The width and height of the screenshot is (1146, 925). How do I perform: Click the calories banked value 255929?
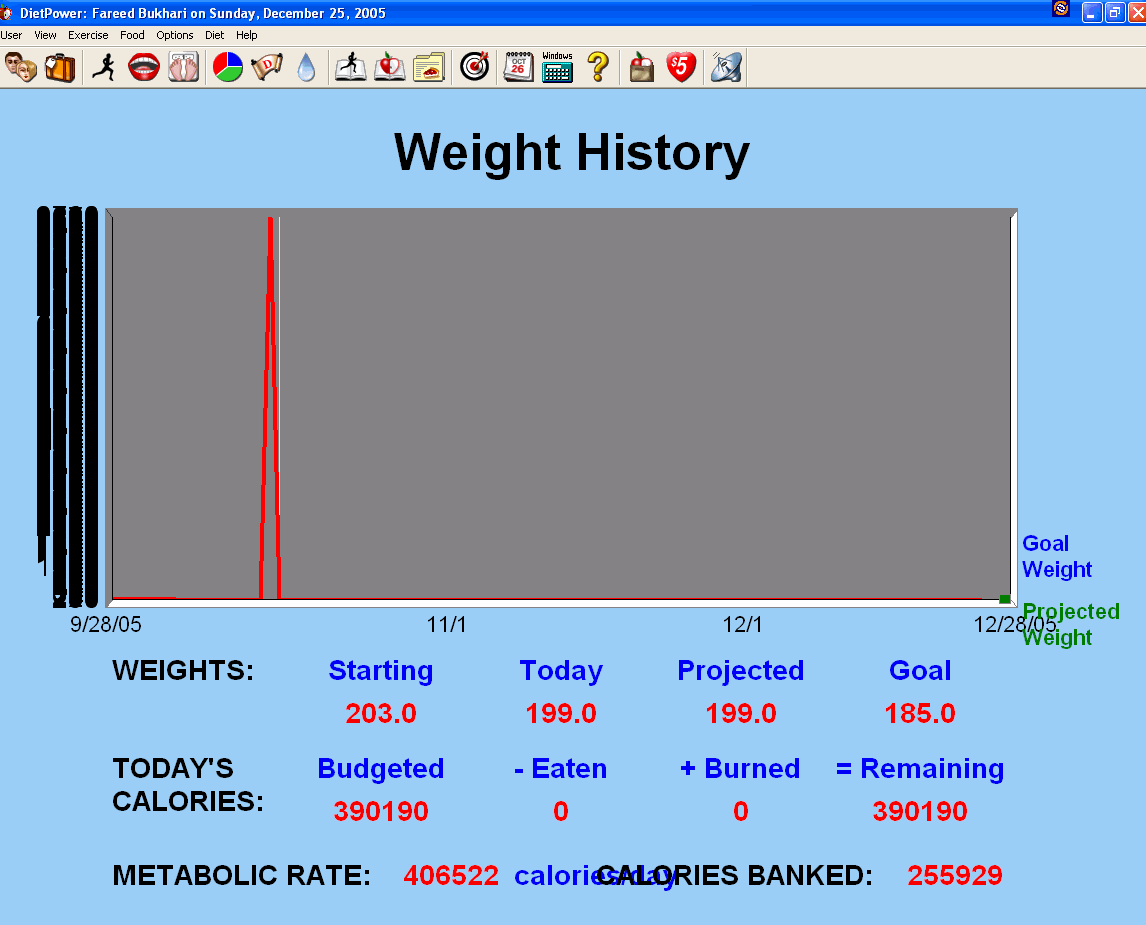click(x=955, y=875)
